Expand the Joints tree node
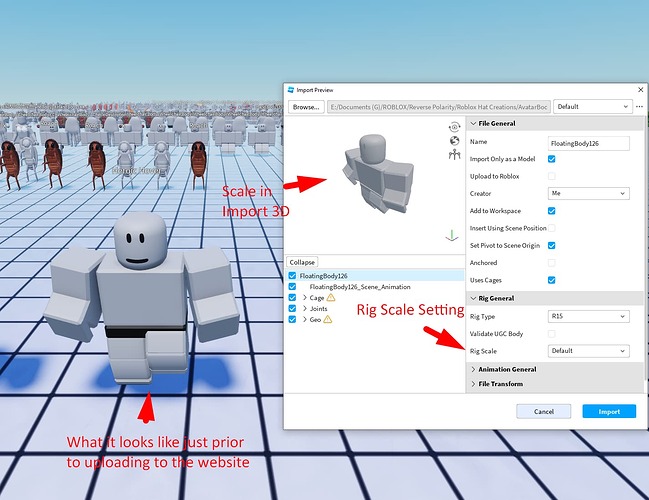 point(305,308)
